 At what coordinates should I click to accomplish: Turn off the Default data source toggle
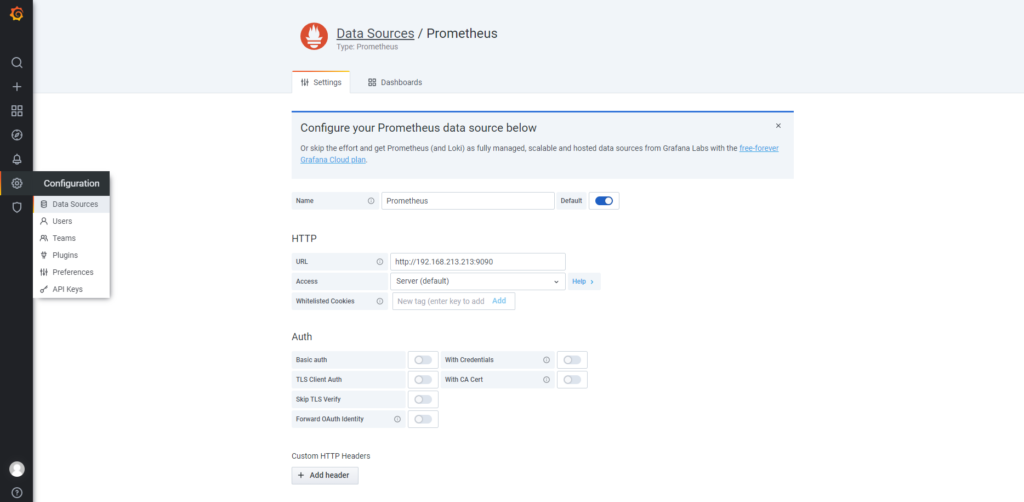[x=604, y=201]
